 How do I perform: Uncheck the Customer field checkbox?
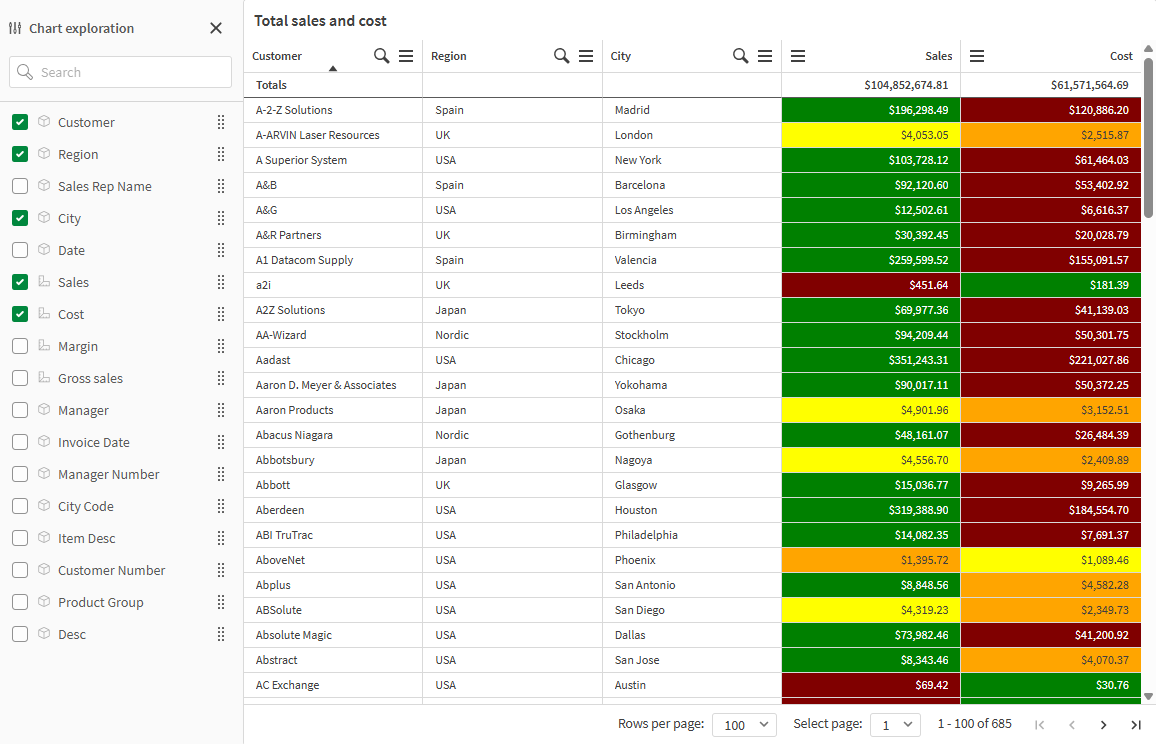(x=19, y=122)
